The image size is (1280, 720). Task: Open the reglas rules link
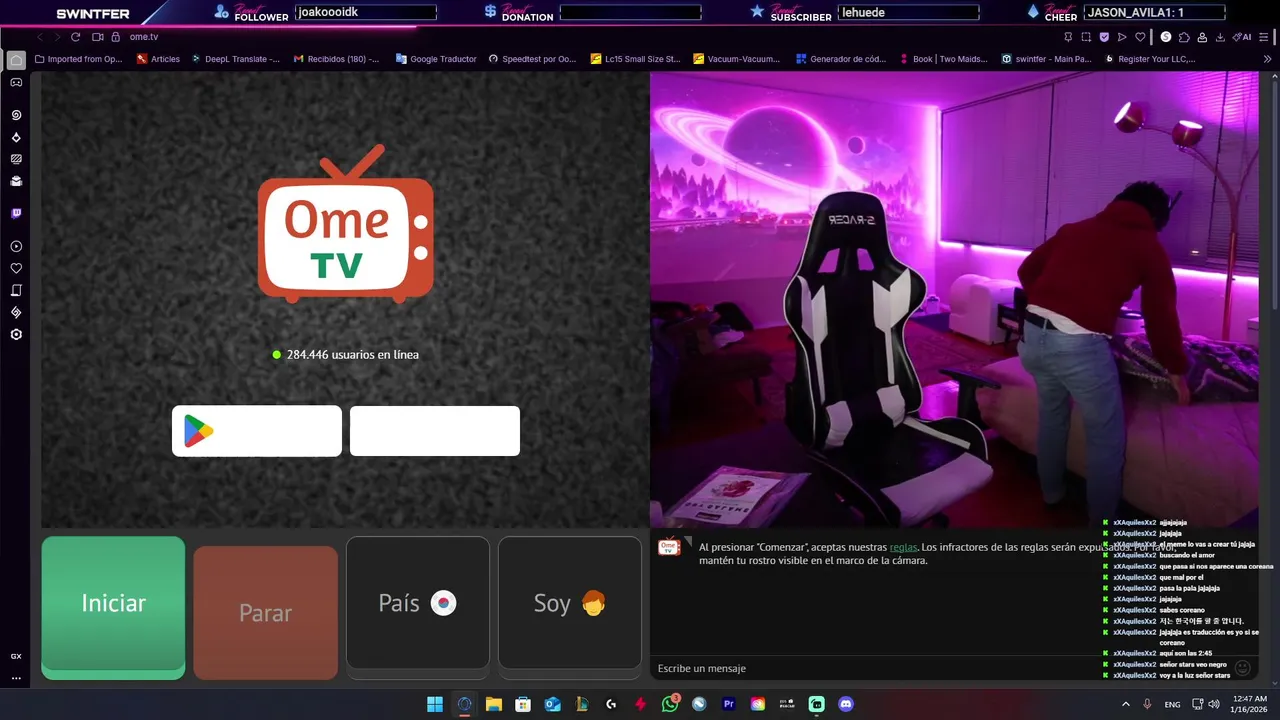click(x=903, y=547)
